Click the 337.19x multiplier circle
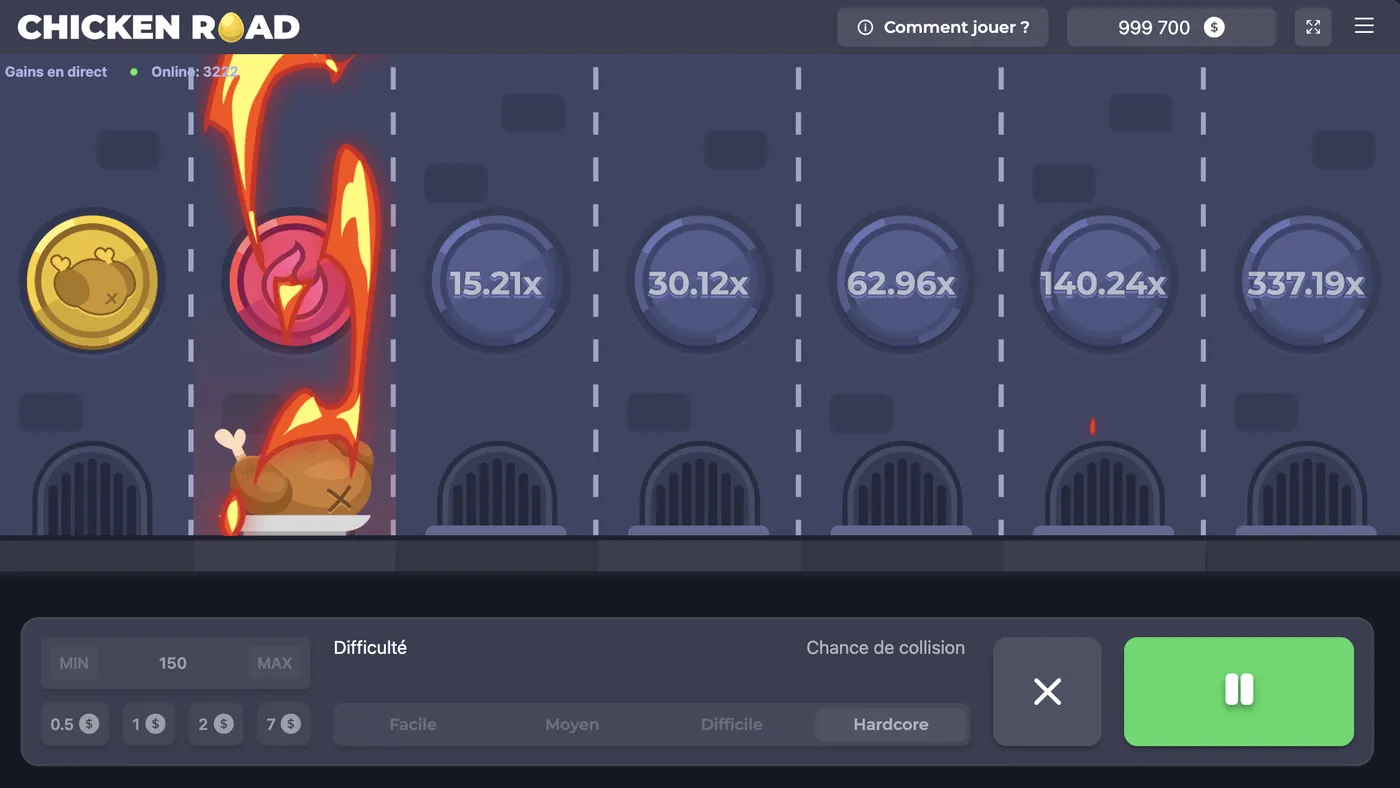Screen dimensions: 1400x788 (x=1308, y=282)
